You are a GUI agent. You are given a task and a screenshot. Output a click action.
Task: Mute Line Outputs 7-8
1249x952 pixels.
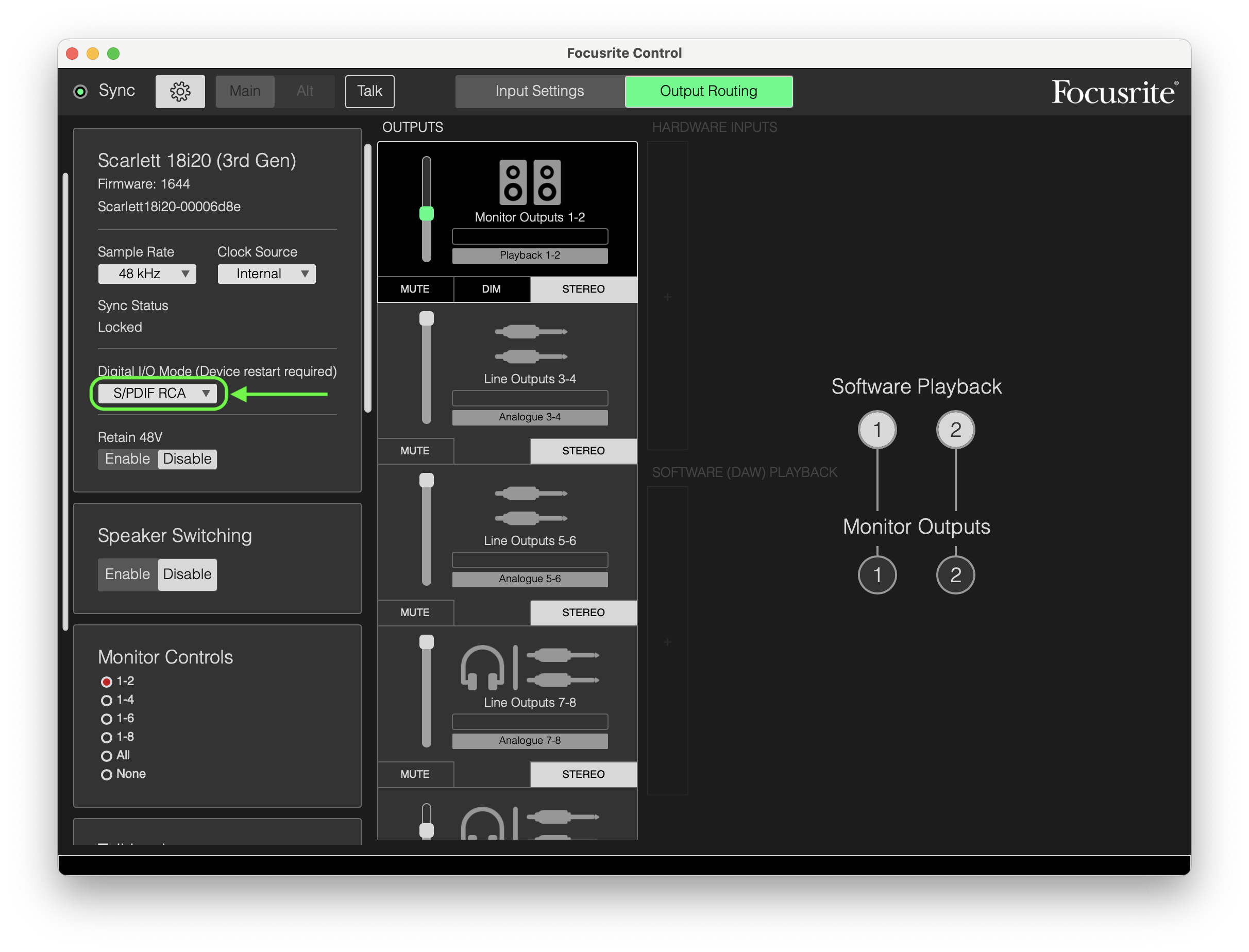click(x=415, y=774)
